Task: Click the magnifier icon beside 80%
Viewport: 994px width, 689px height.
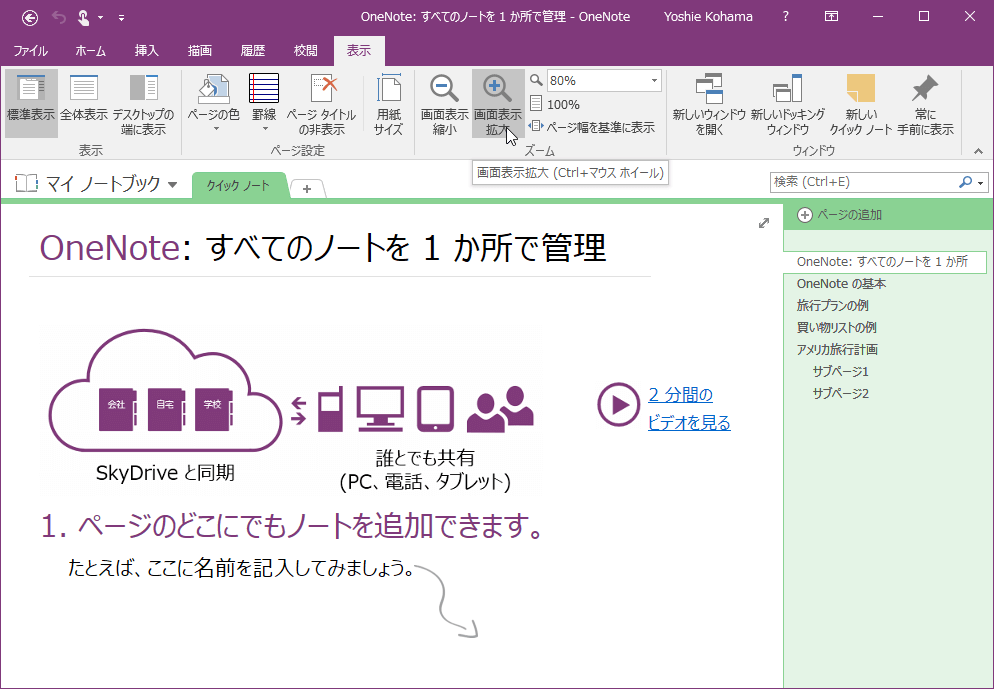Action: tap(536, 80)
